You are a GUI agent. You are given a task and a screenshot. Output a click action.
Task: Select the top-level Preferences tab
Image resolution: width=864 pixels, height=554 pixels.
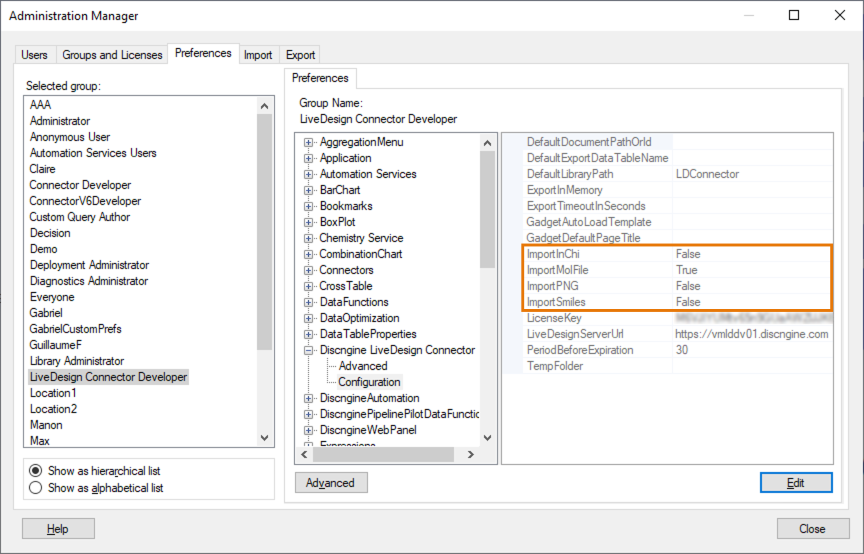pos(203,53)
